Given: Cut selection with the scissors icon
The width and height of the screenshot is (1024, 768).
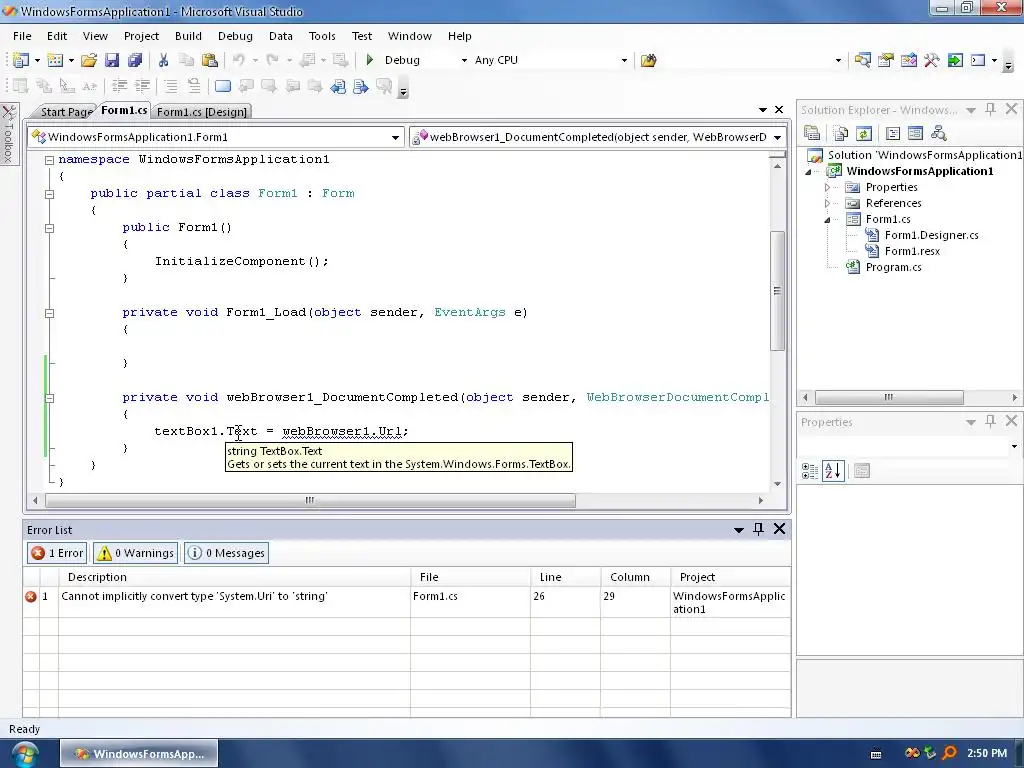Looking at the screenshot, I should point(163,60).
